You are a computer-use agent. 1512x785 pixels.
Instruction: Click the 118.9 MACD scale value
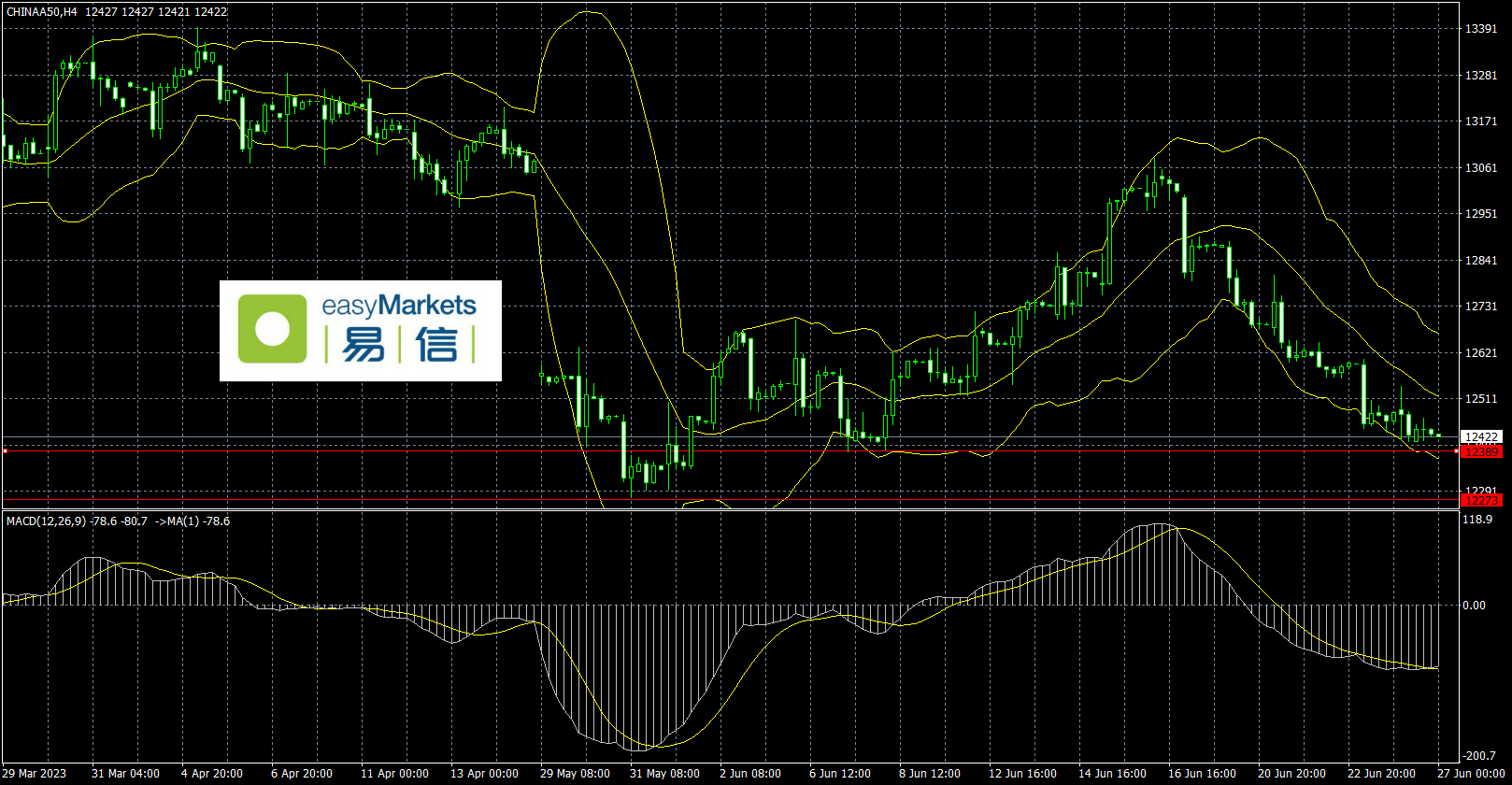coord(1477,519)
